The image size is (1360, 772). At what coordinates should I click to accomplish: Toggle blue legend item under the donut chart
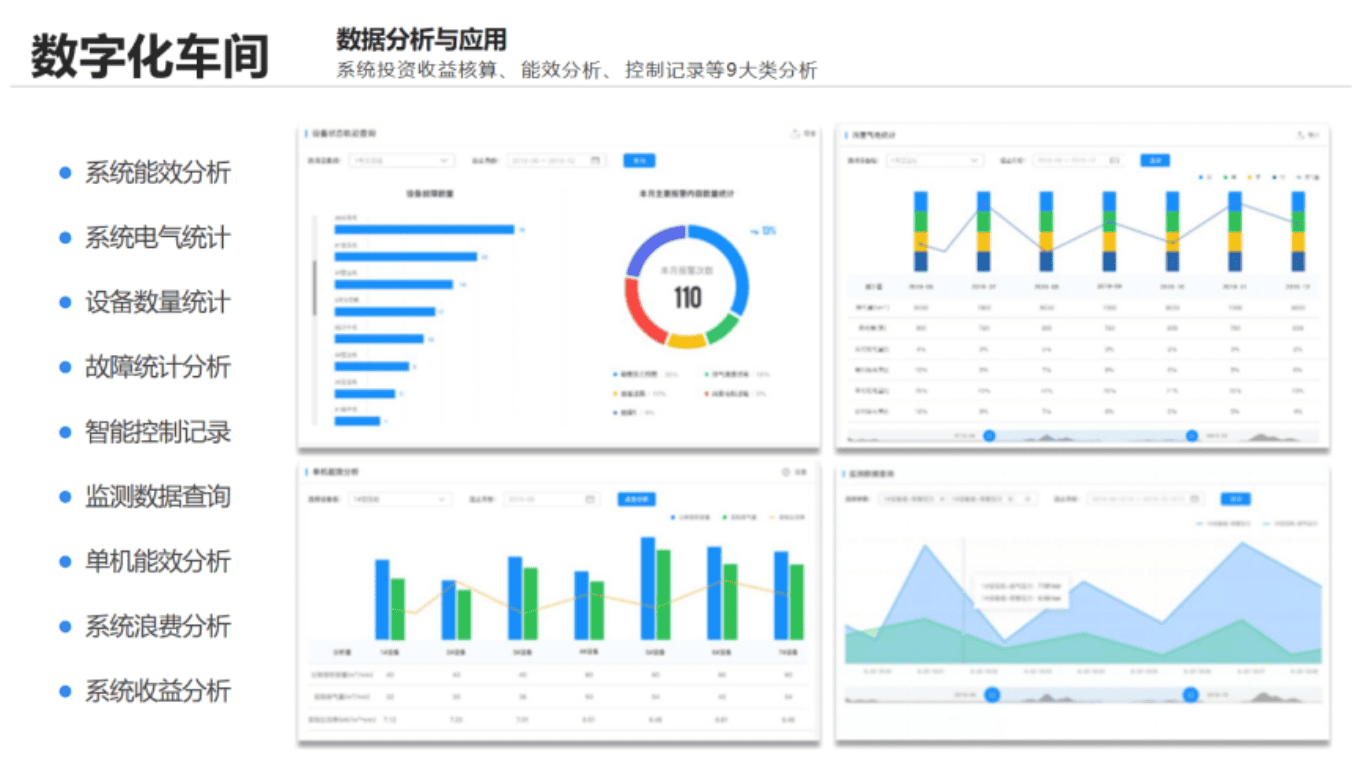point(615,375)
